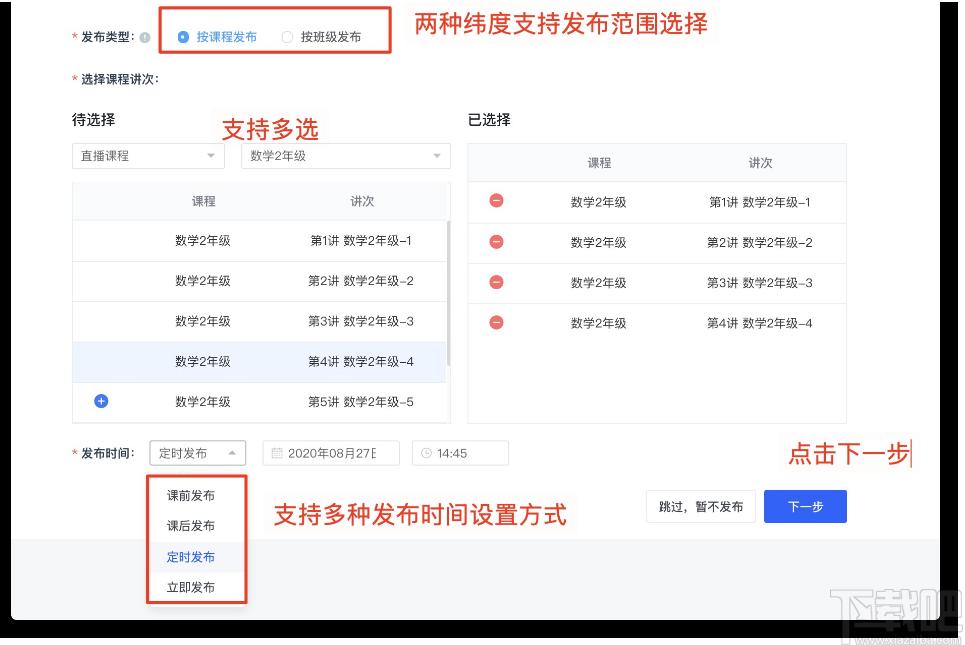Click the 课程 column header in 已选择 table

599,163
